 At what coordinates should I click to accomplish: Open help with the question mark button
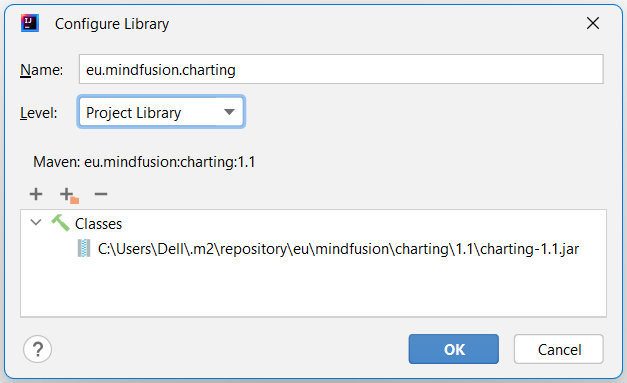pyautogui.click(x=37, y=349)
